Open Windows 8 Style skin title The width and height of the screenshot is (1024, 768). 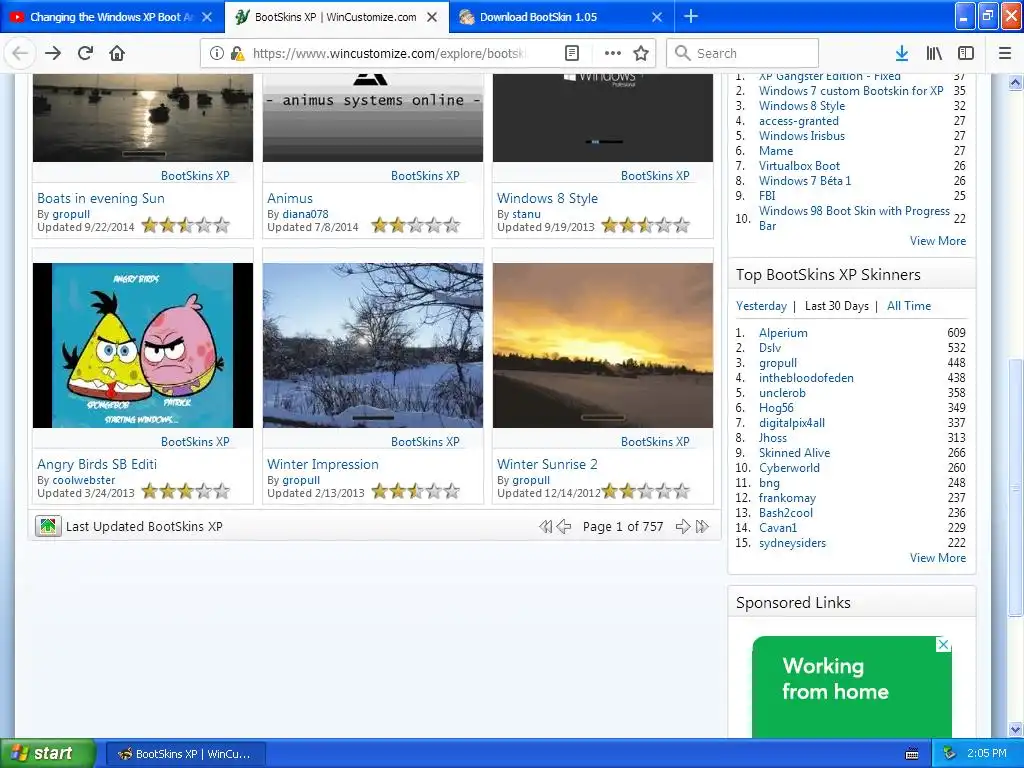[547, 198]
